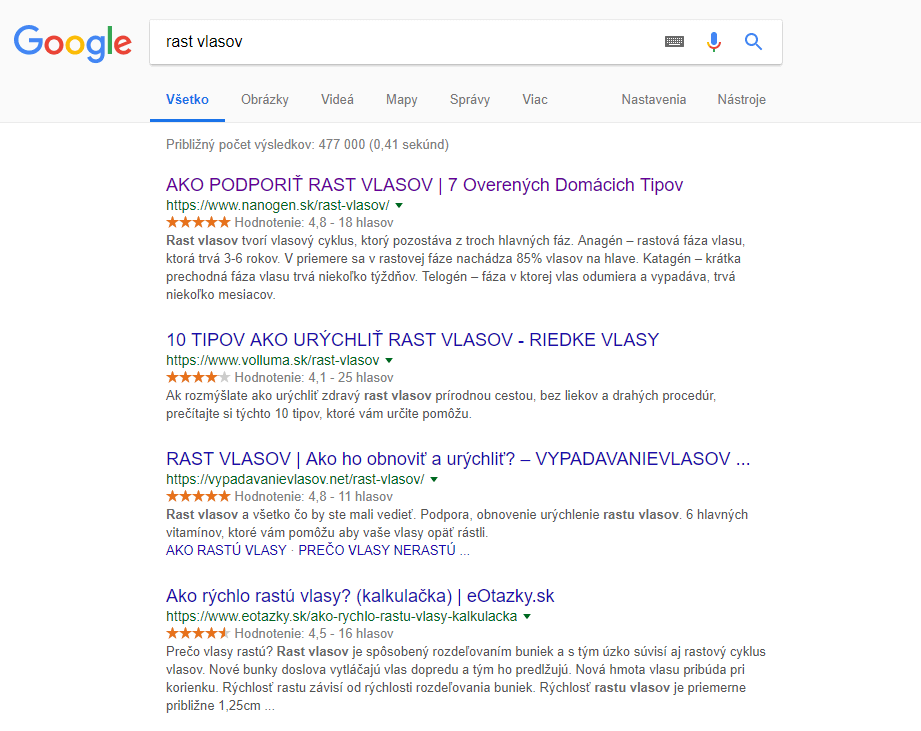
Task: Open '10 TIPOV AKO URÝCHLIŤ RAST VLASOV' result
Action: (412, 339)
